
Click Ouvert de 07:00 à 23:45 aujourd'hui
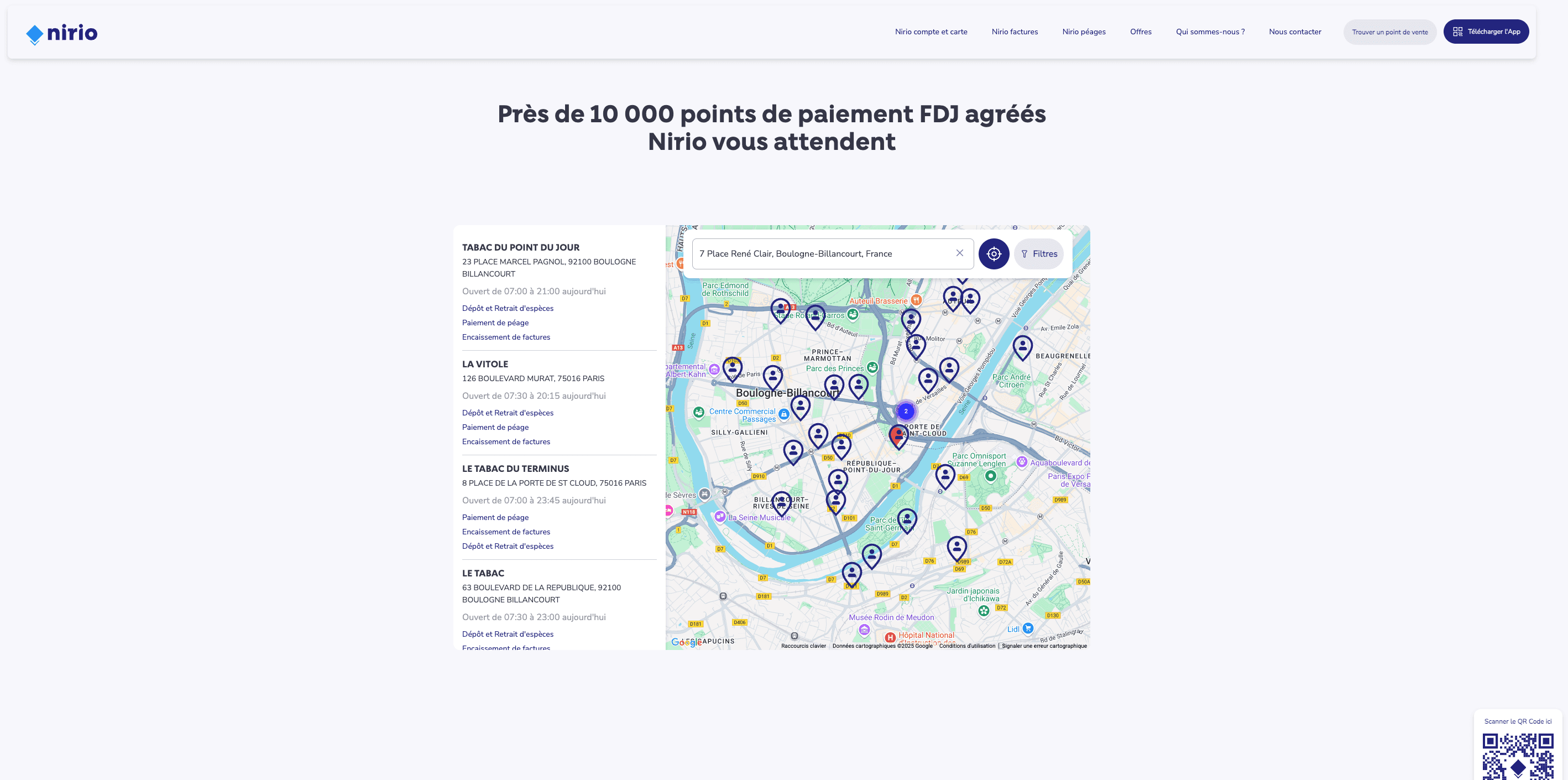pyautogui.click(x=534, y=501)
